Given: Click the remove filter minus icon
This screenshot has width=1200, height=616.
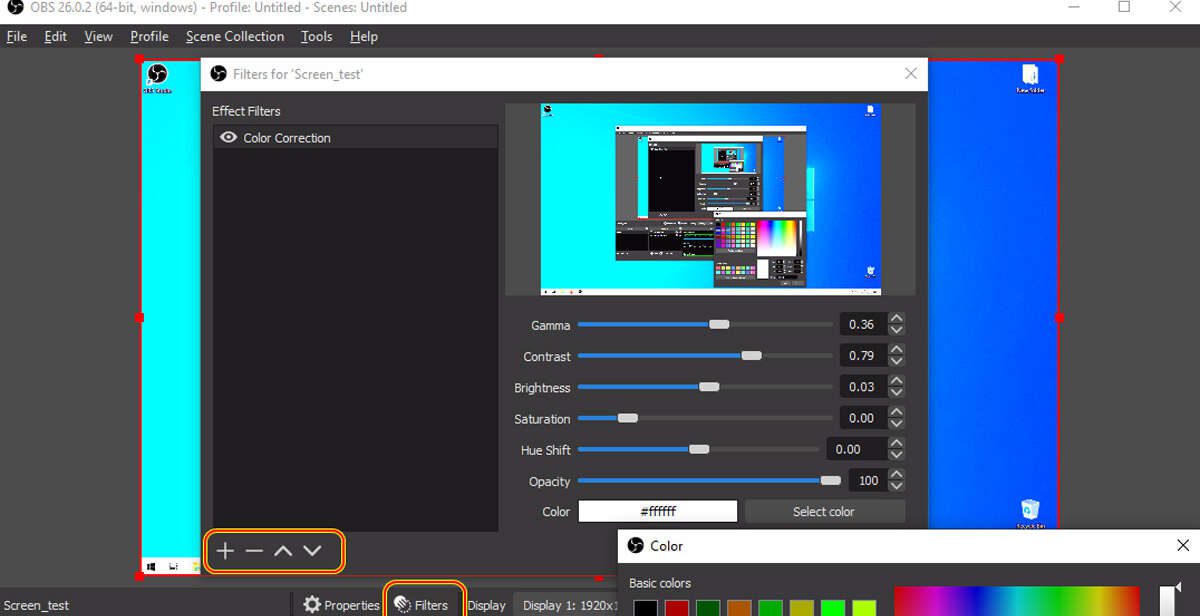Looking at the screenshot, I should click(x=254, y=551).
